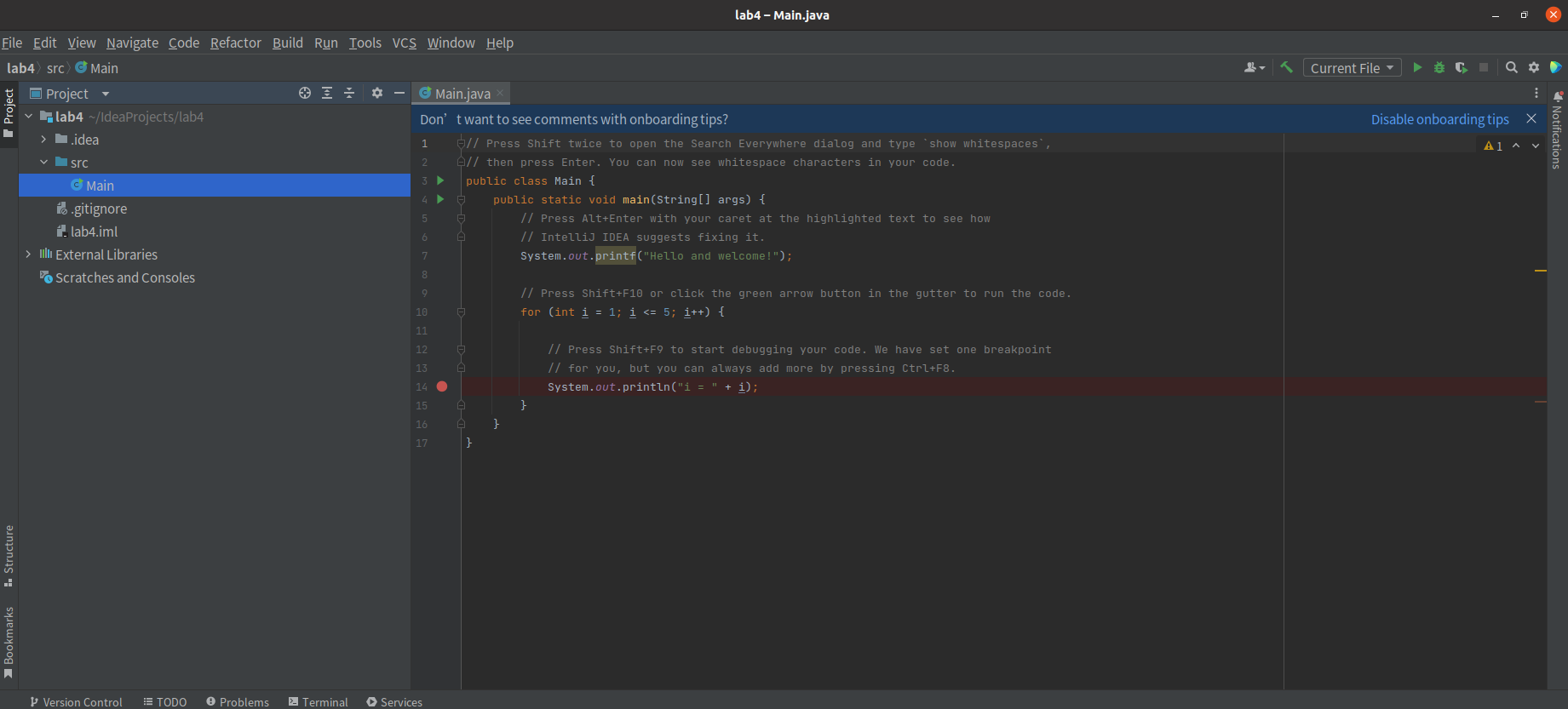
Task: Click run gutter arrow beside class Main
Action: (x=440, y=180)
